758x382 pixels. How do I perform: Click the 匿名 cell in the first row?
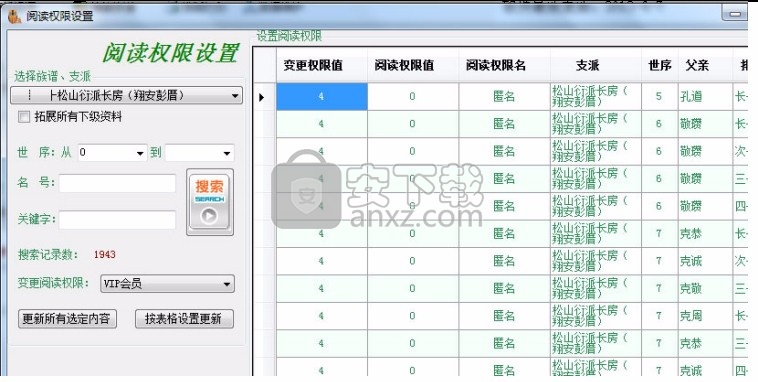(x=505, y=97)
